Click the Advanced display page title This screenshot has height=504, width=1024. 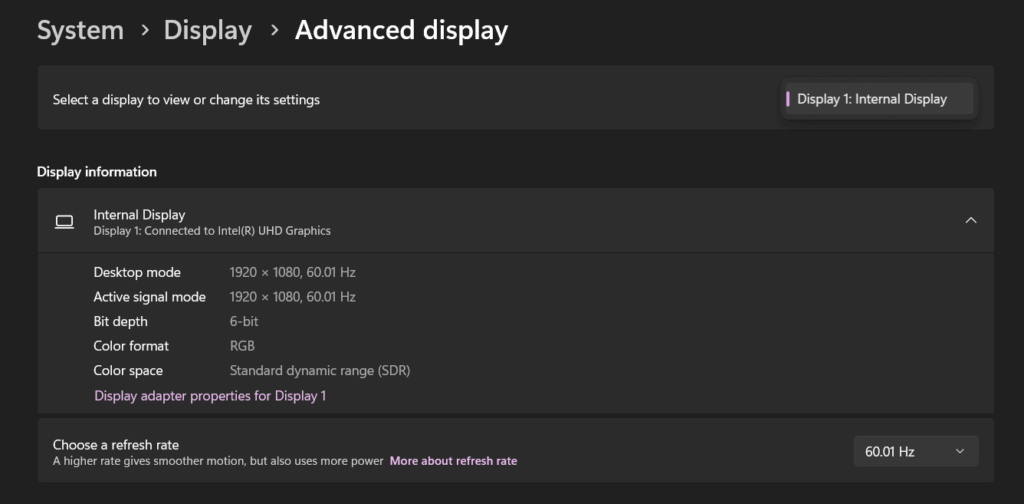coord(401,31)
